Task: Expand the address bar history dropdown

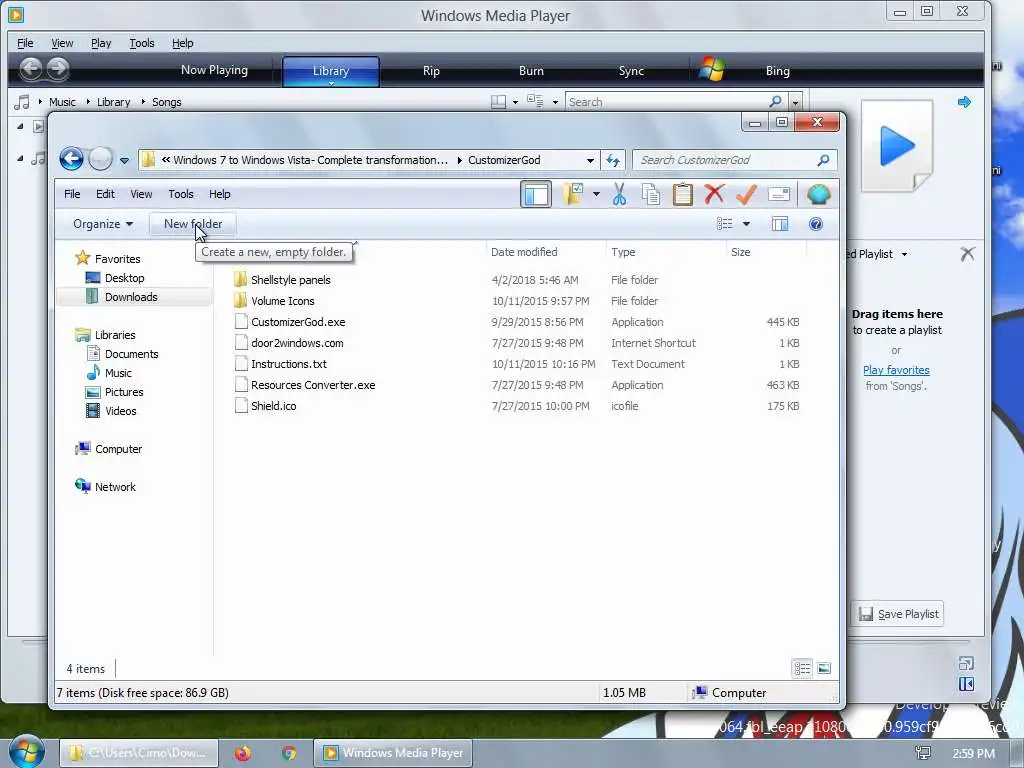Action: (590, 160)
